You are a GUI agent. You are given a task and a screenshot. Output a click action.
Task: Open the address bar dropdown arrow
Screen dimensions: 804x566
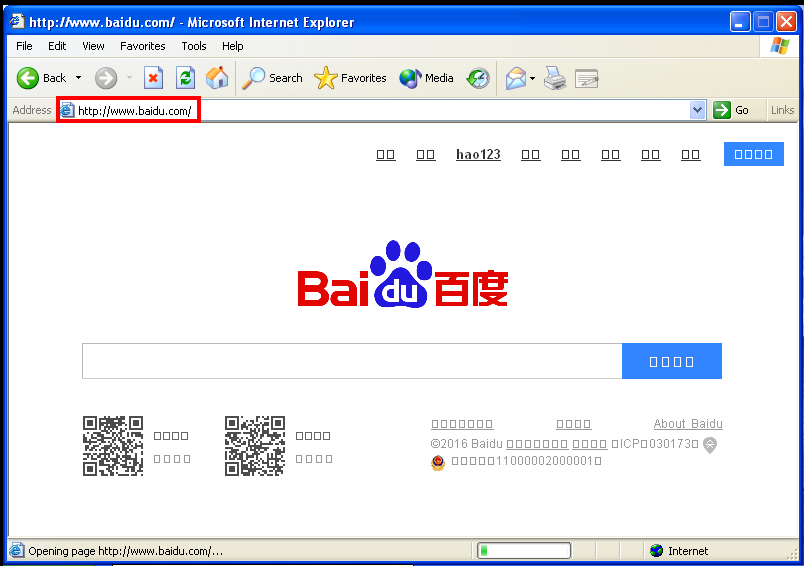coord(697,110)
